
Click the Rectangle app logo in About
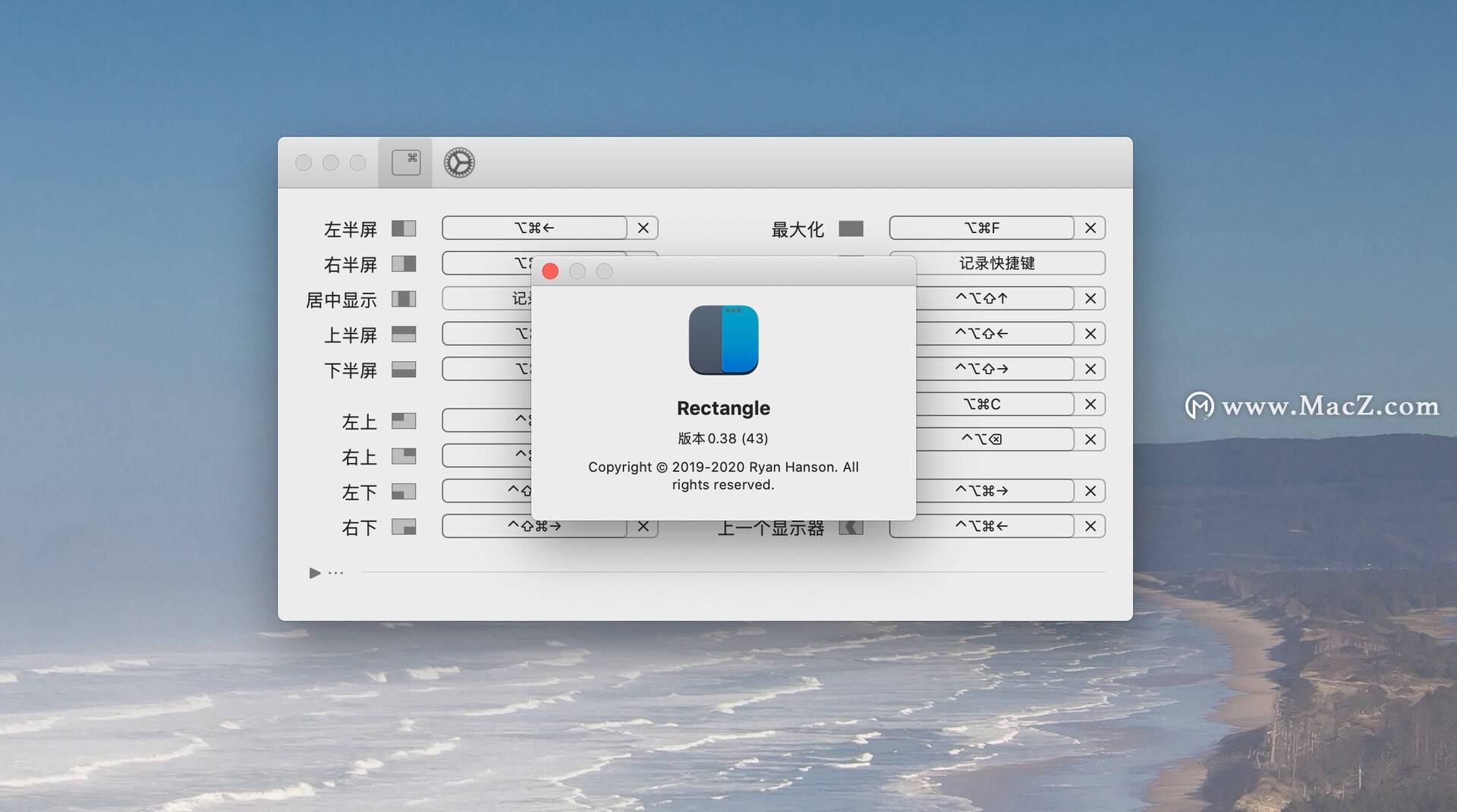pos(723,340)
